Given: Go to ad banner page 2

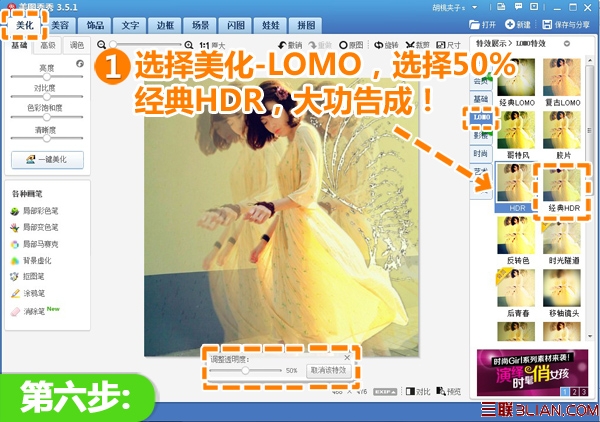Looking at the screenshot, I should click(574, 391).
